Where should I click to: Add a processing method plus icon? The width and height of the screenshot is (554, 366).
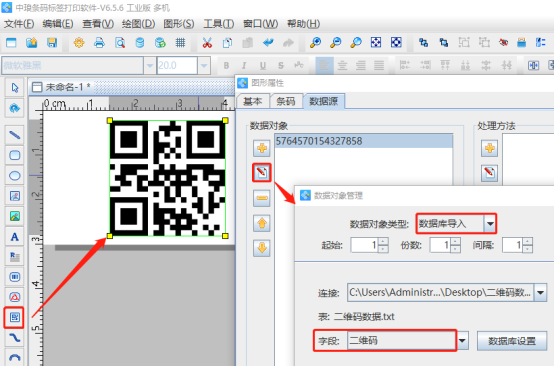(489, 148)
